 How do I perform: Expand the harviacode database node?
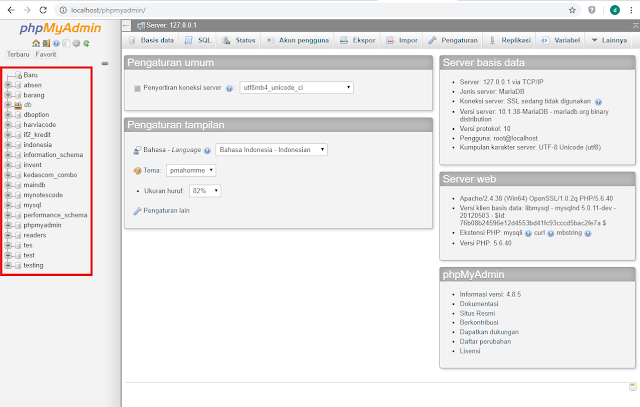8,125
